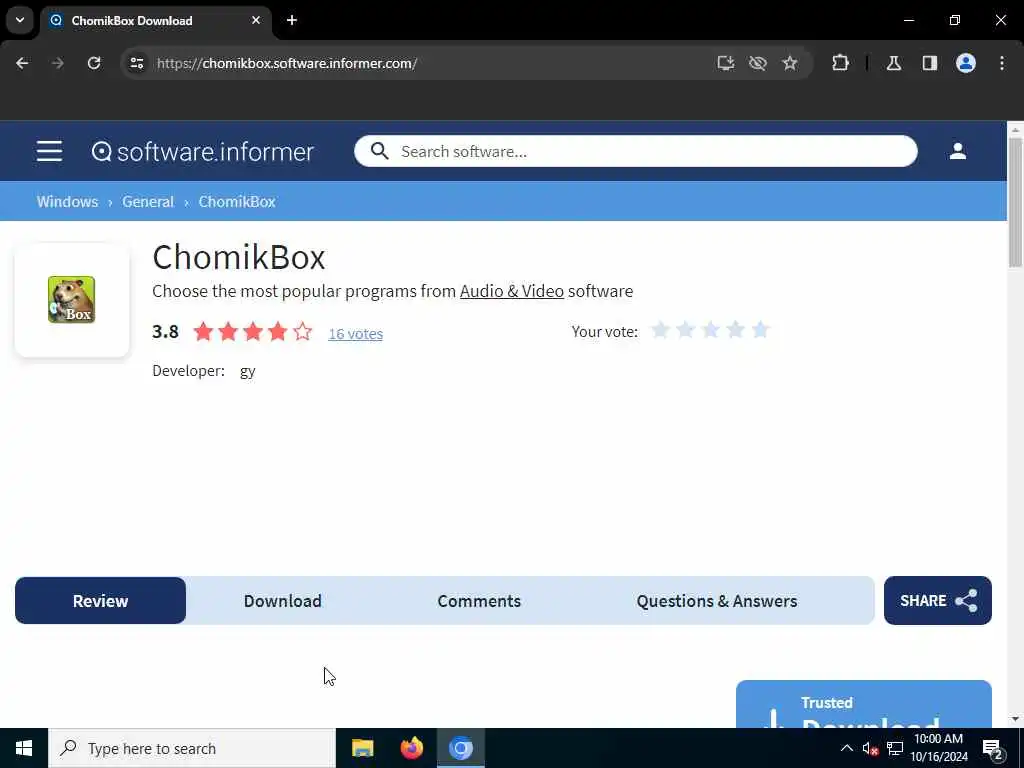The image size is (1024, 768).
Task: Click the browser forward arrow
Action: point(58,63)
